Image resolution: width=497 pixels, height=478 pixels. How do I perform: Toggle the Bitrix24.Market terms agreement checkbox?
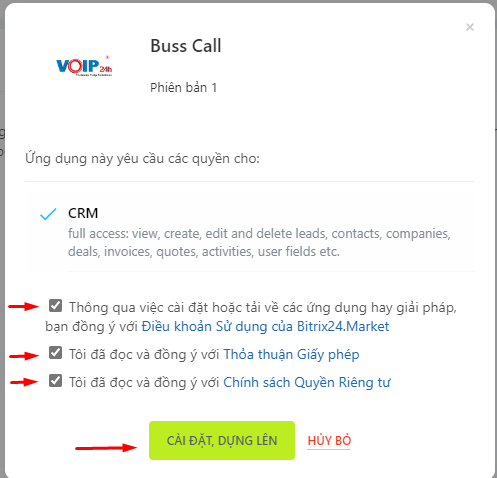click(x=55, y=306)
